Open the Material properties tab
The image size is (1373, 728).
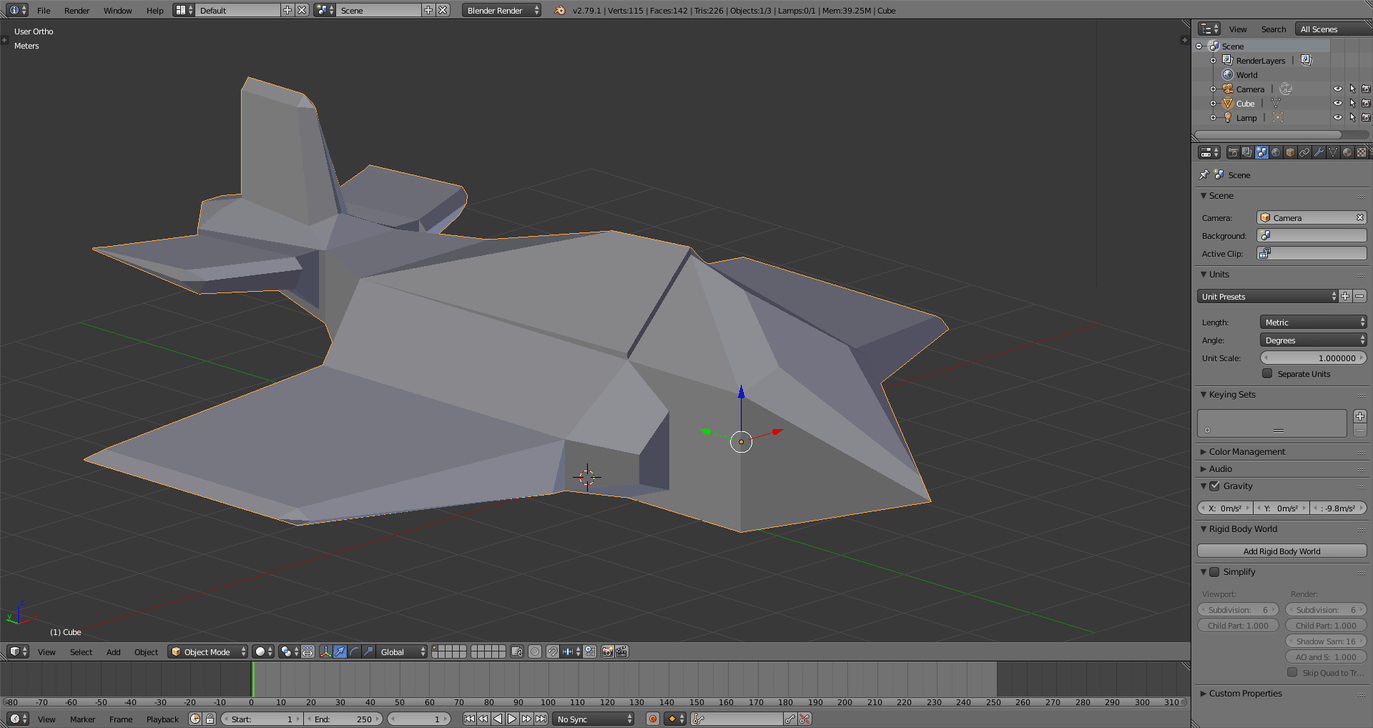1347,152
